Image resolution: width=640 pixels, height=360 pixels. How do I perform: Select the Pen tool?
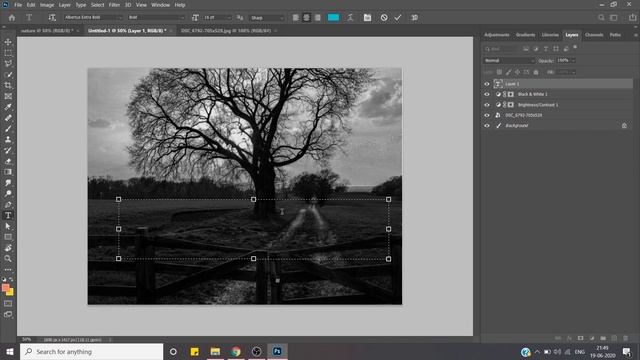coord(8,204)
